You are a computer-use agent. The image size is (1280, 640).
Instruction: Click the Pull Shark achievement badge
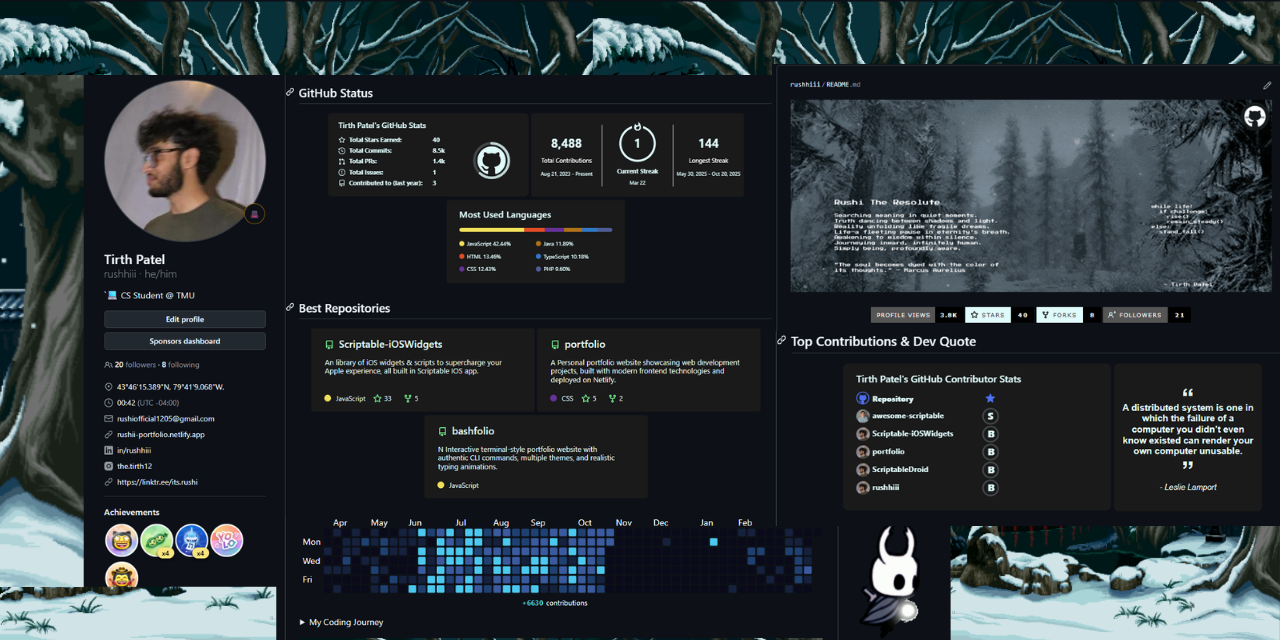[x=192, y=541]
